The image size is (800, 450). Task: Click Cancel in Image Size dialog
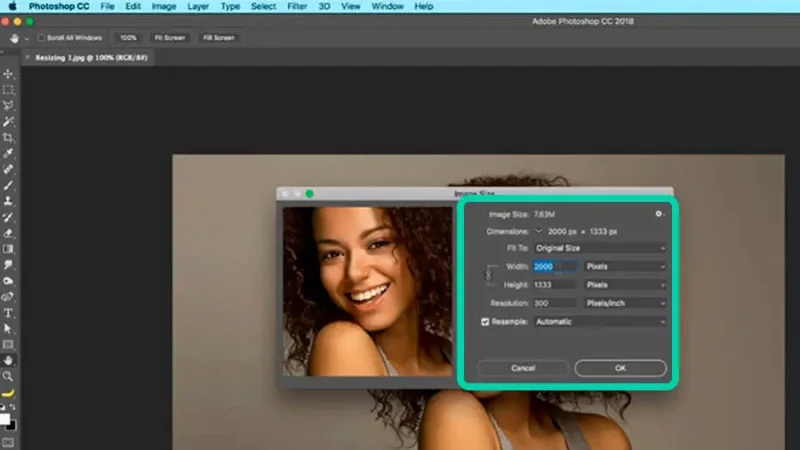click(x=523, y=368)
